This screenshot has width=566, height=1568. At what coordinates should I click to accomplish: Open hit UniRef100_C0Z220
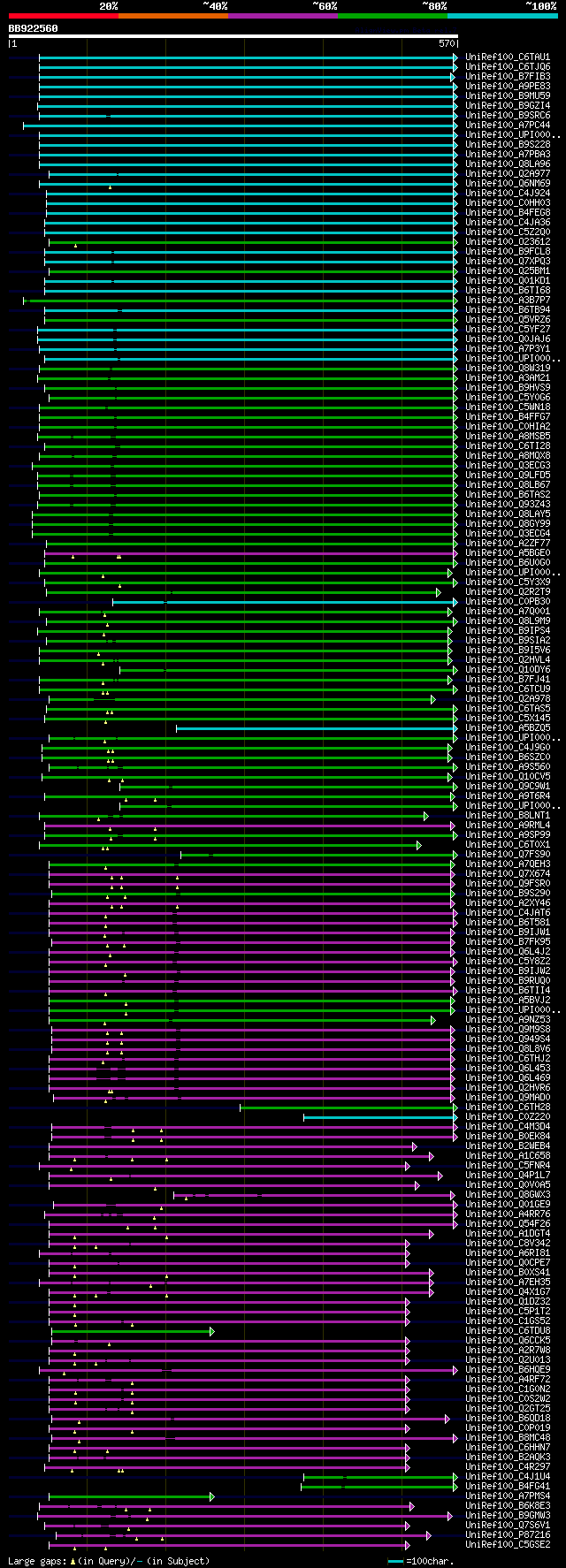[x=508, y=1117]
